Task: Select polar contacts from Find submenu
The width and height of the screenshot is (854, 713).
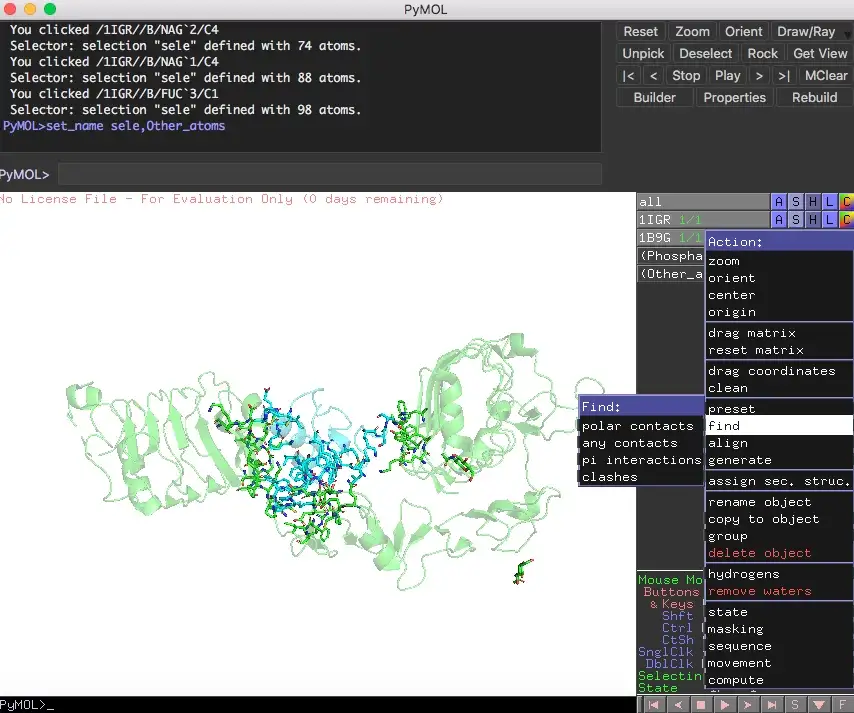Action: click(638, 426)
